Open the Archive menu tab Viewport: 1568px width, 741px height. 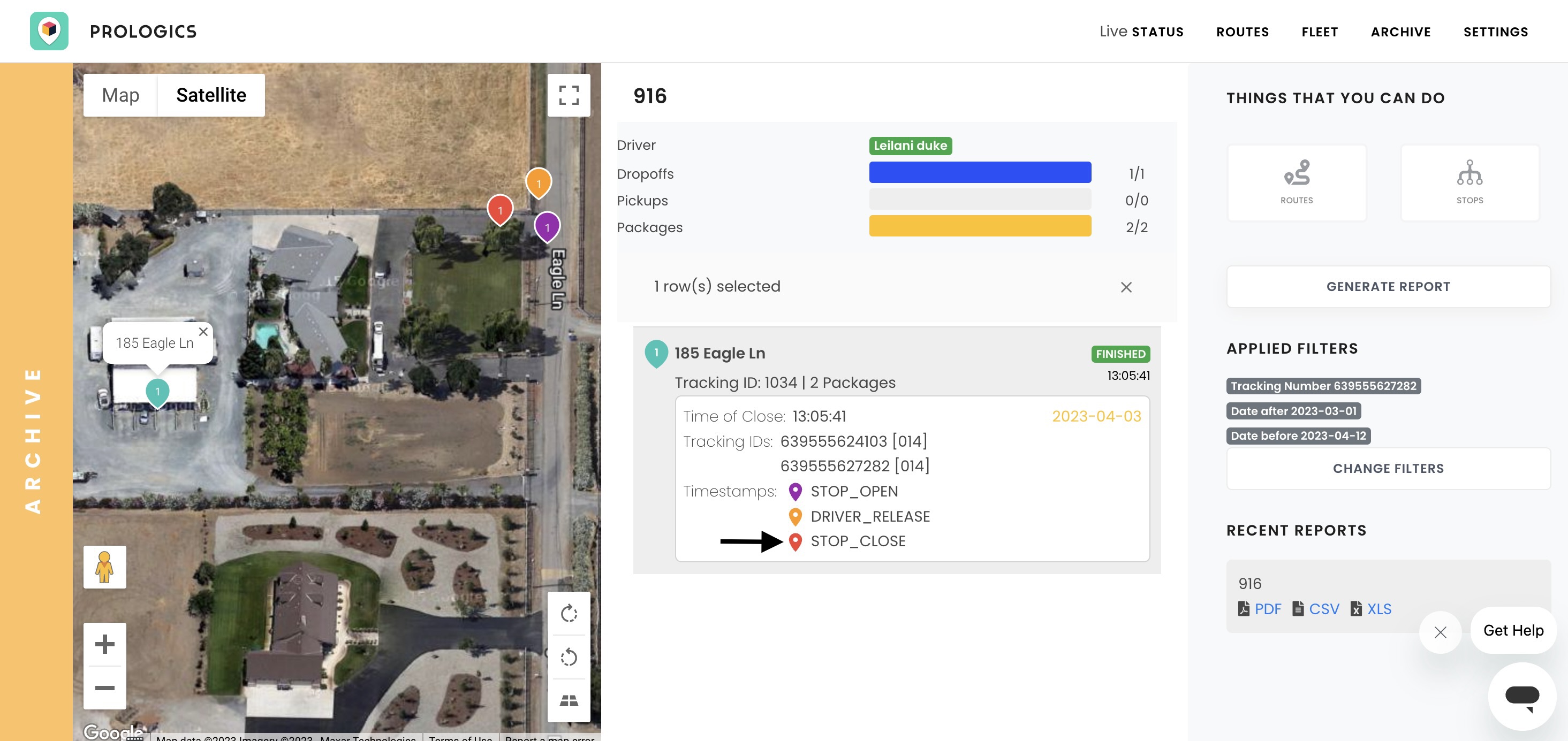point(1400,32)
